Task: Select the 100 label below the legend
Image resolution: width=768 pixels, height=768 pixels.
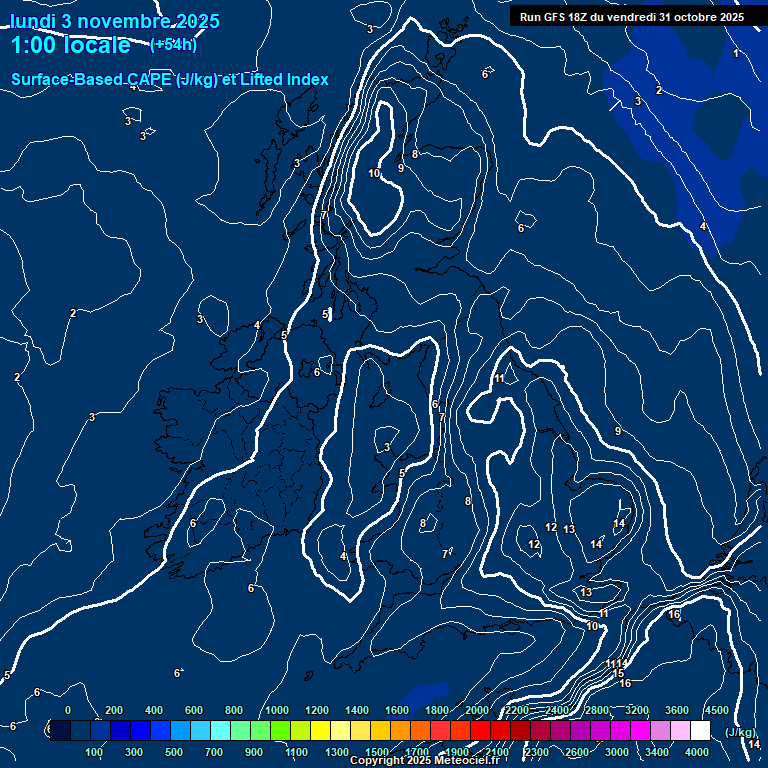Action: point(94,752)
